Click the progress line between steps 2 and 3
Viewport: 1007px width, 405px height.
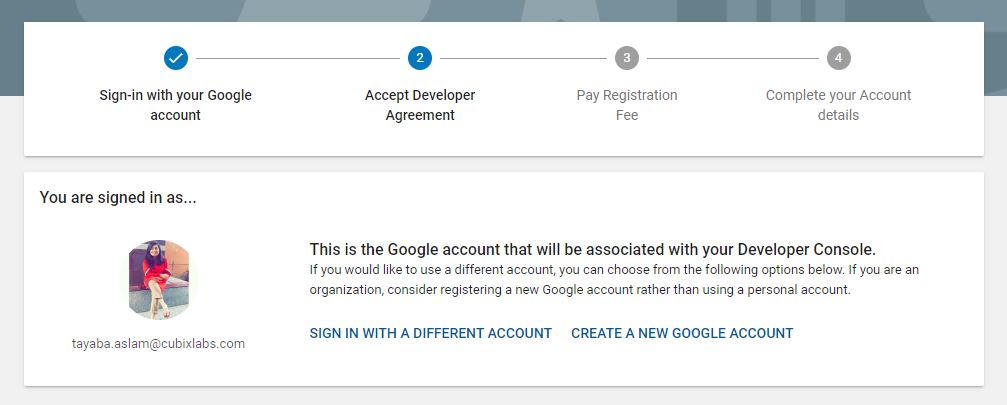tap(523, 58)
